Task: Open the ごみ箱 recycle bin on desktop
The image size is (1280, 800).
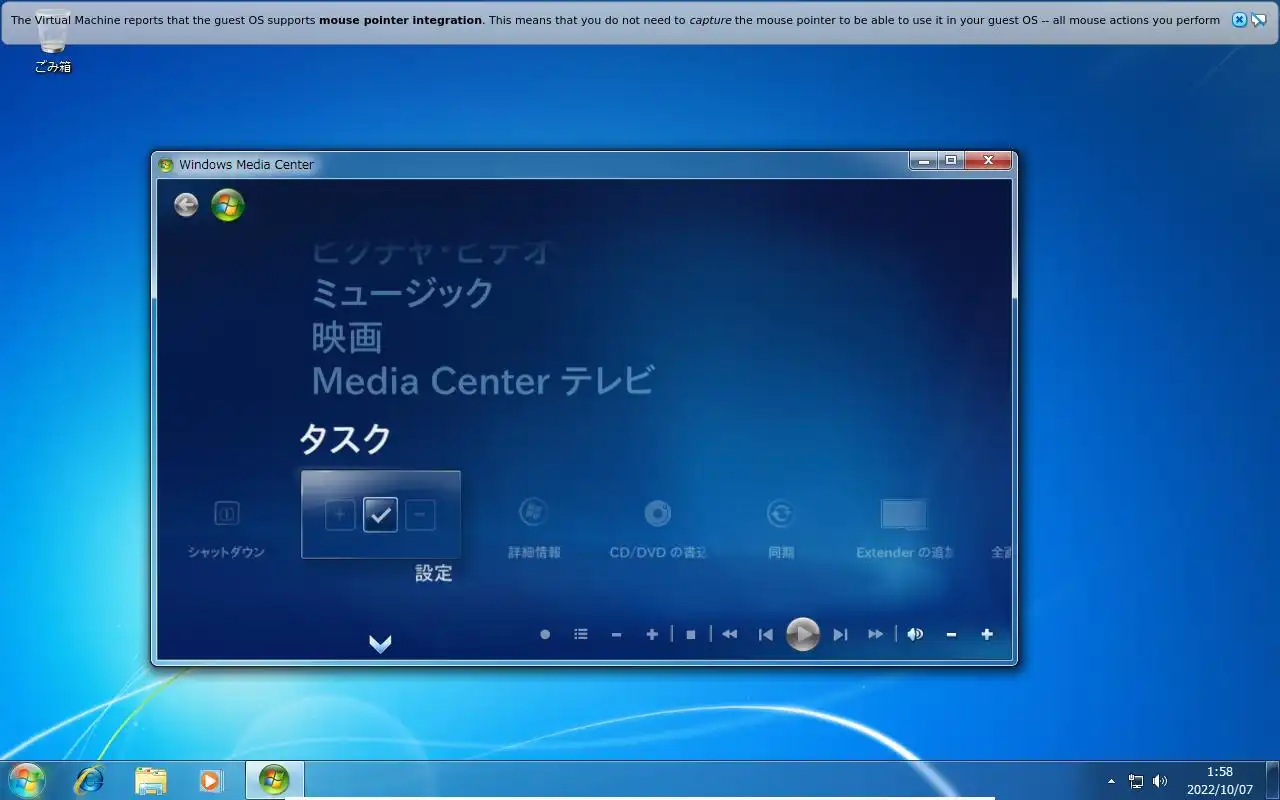Action: pos(52,43)
